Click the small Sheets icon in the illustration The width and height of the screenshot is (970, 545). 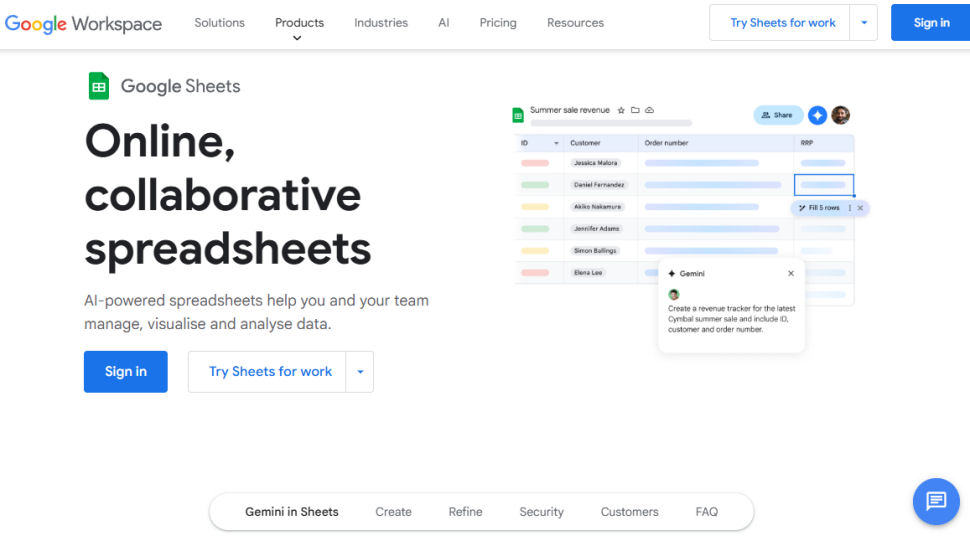coord(518,115)
